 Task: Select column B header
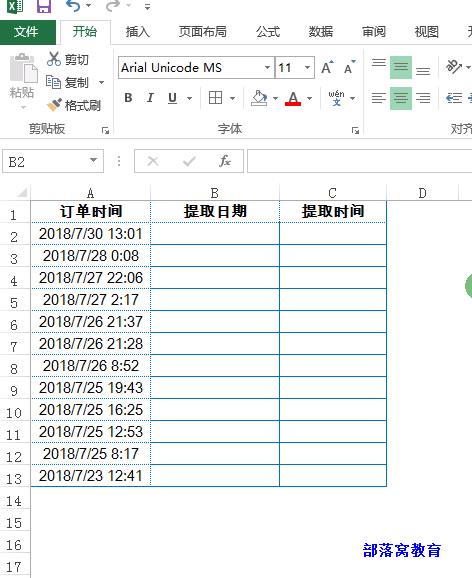(215, 192)
